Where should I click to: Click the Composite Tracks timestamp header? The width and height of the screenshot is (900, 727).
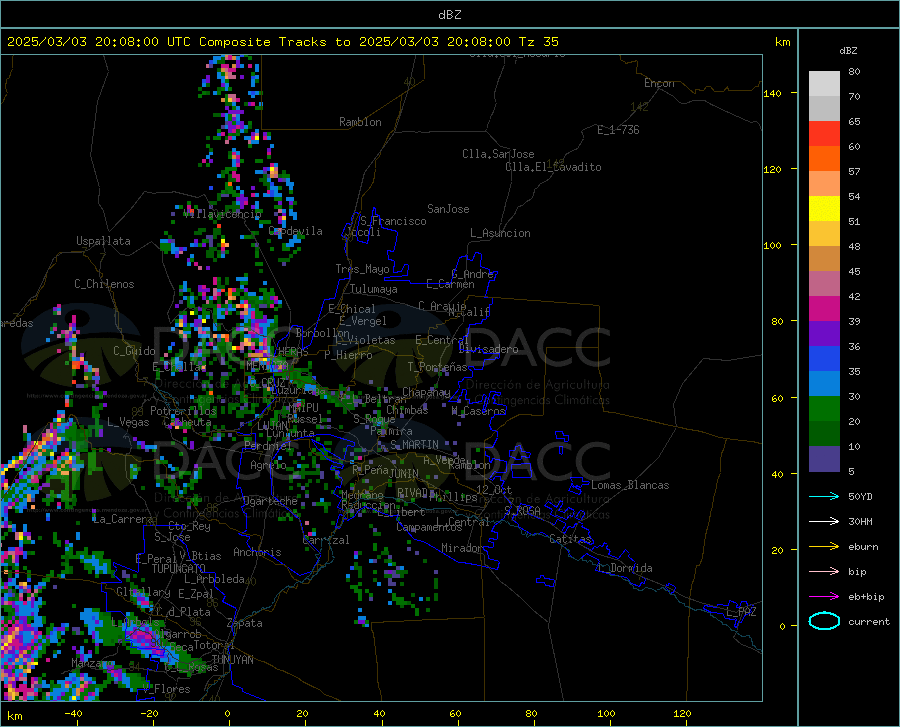[x=282, y=42]
